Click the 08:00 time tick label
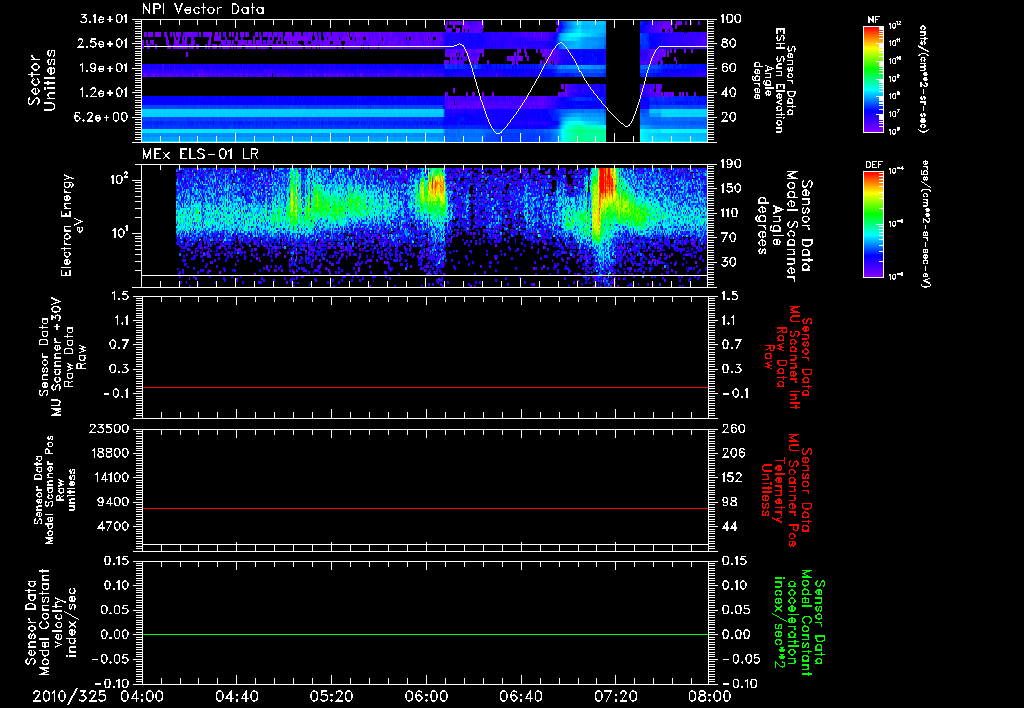This screenshot has width=1024, height=708. [x=709, y=696]
